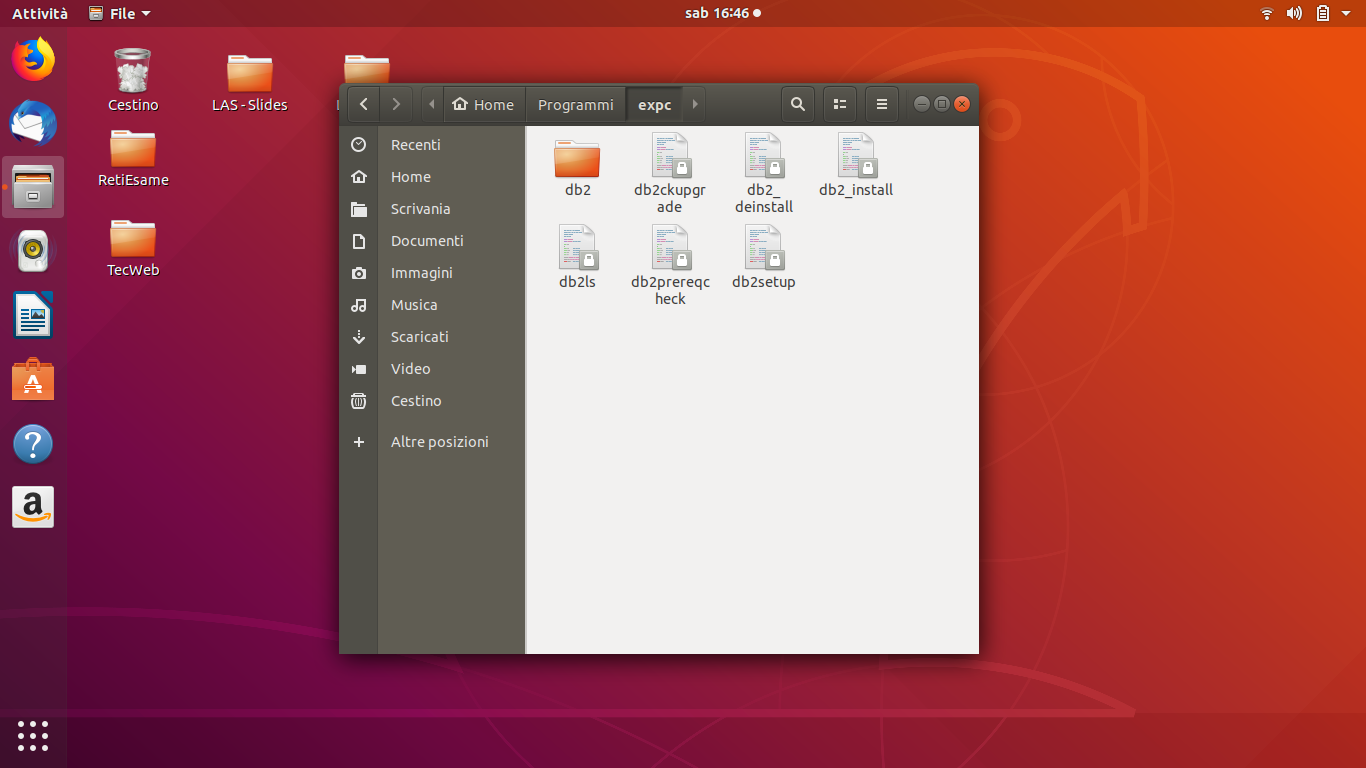Launch Firefox from the dock
1366x768 pixels.
tap(33, 59)
